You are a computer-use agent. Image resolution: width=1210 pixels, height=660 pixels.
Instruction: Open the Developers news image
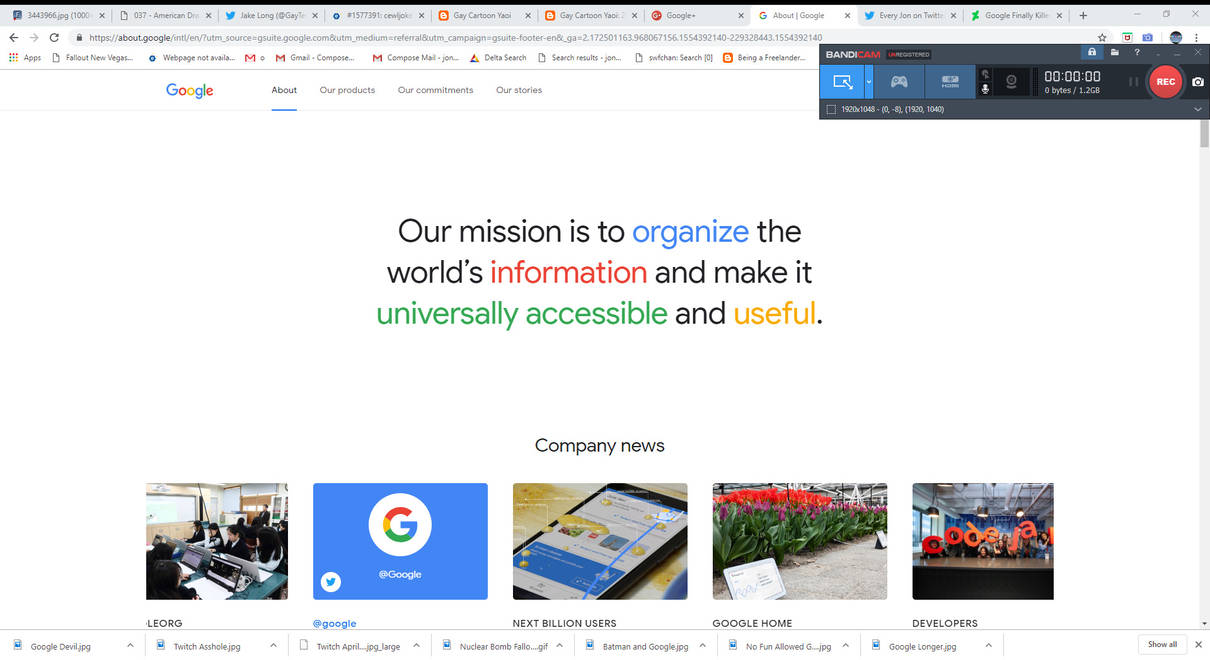point(983,541)
